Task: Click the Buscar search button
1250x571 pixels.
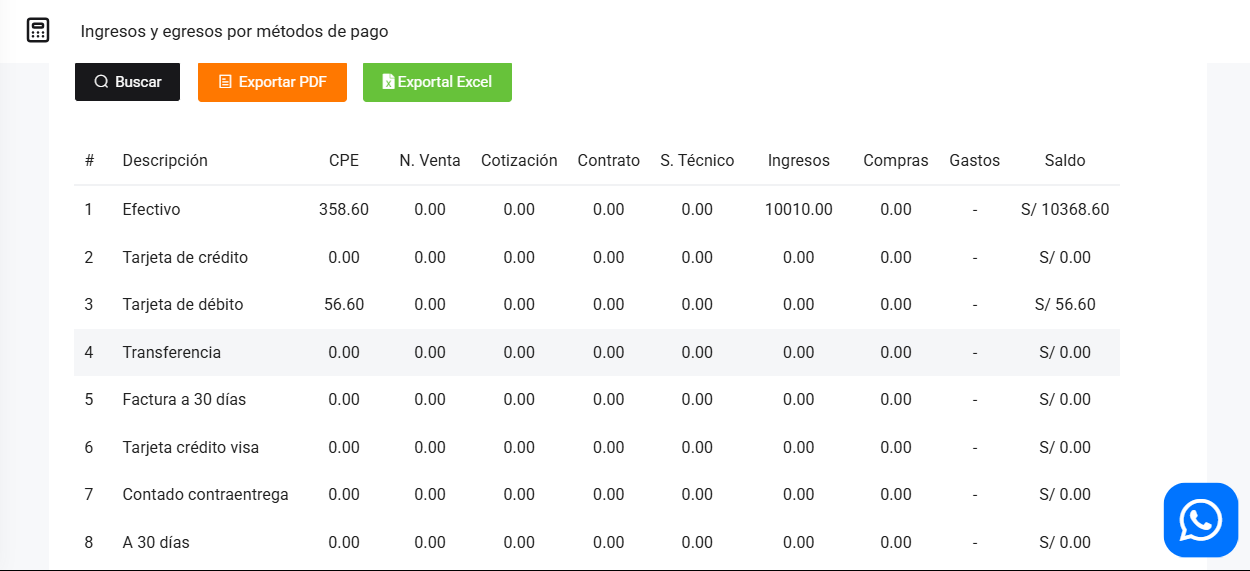Action: click(127, 82)
